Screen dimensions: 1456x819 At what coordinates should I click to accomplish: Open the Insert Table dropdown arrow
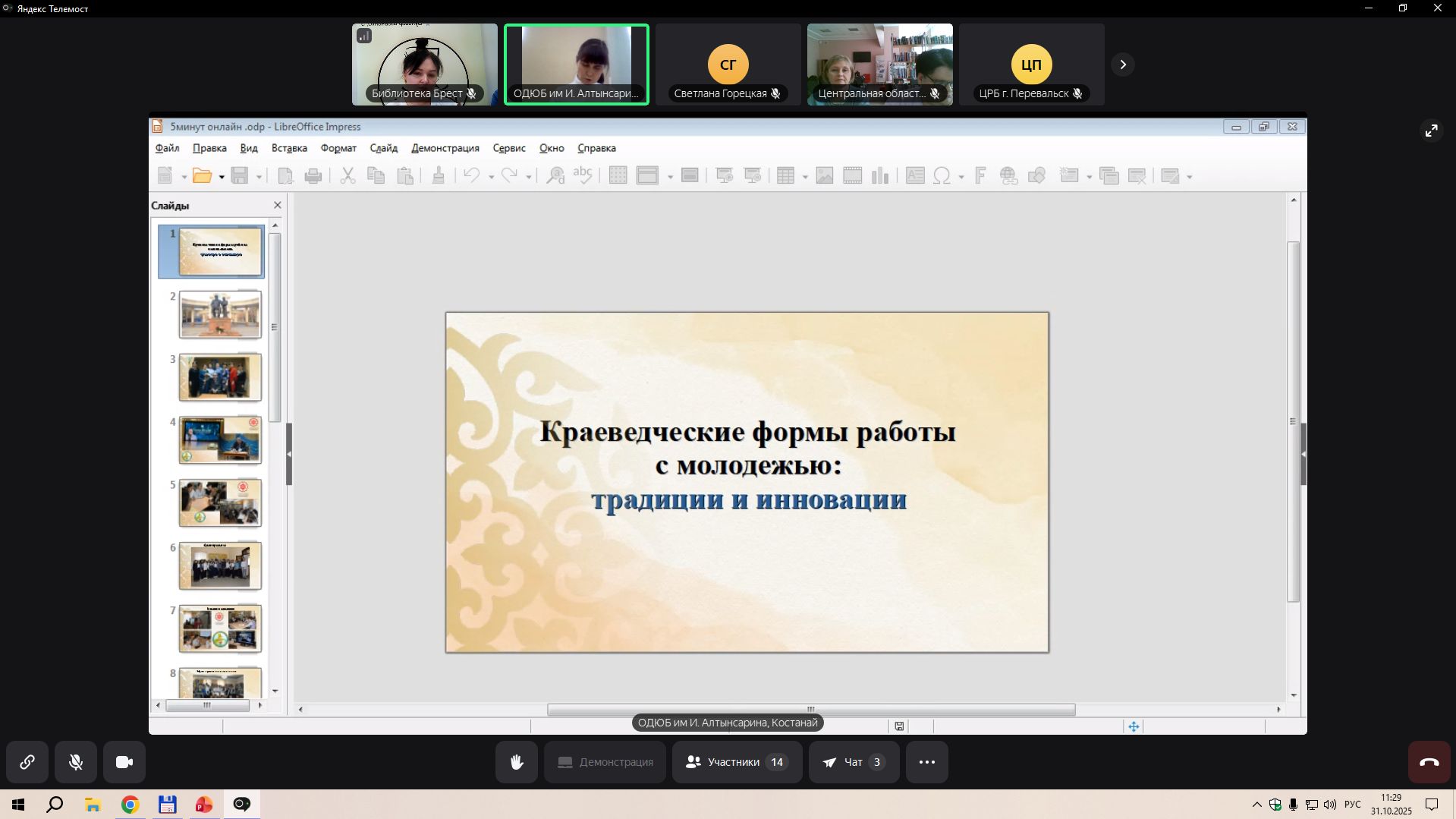(x=805, y=177)
